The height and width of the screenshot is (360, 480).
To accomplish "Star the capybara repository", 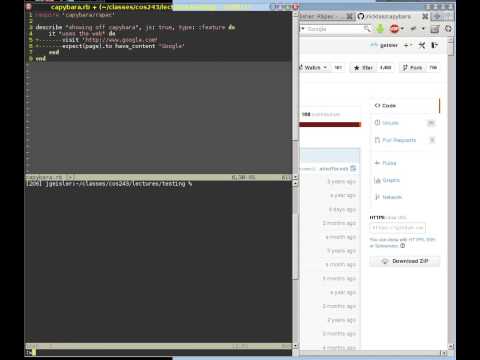I will (363, 68).
